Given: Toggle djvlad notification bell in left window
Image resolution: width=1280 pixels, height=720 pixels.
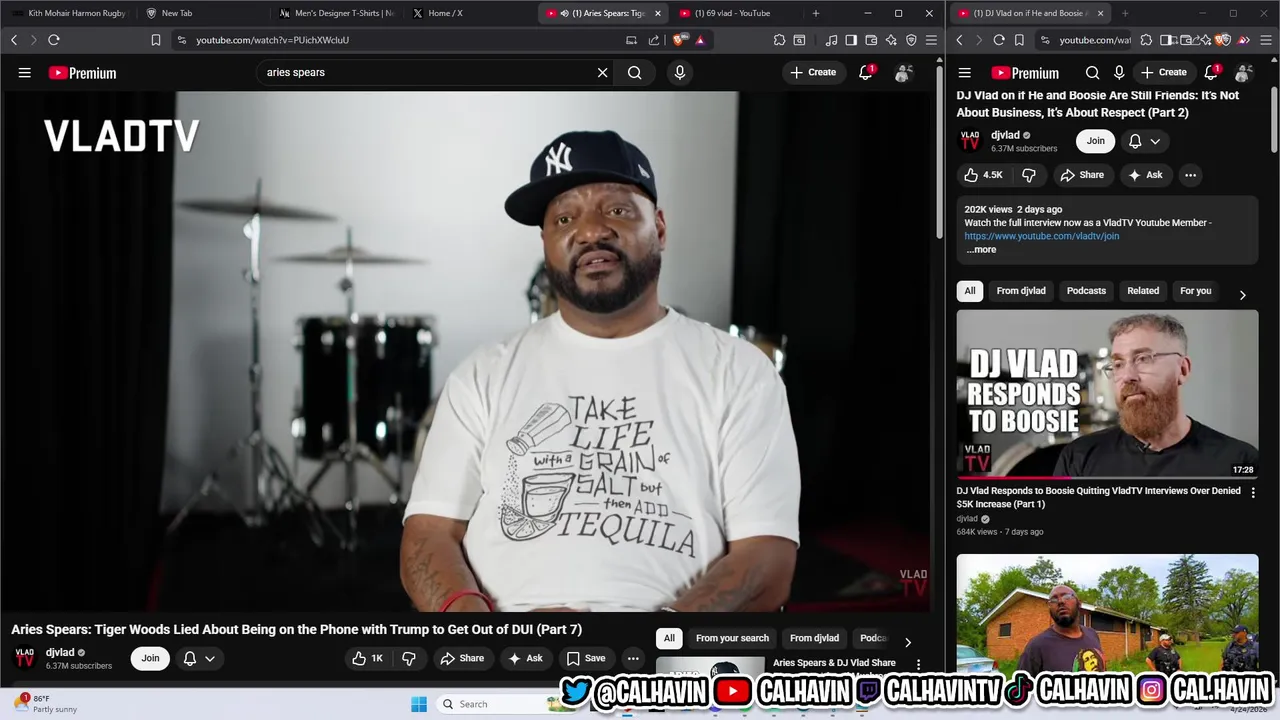Looking at the screenshot, I should pos(189,658).
